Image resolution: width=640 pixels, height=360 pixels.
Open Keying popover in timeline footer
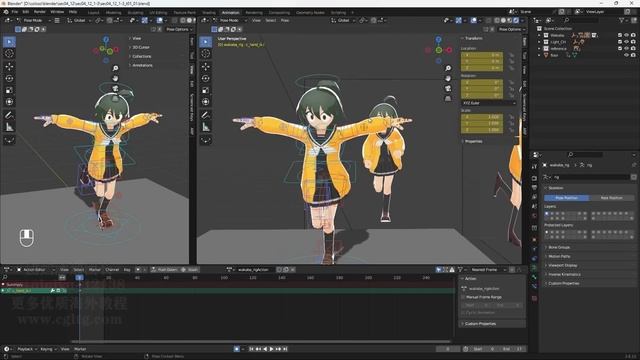click(x=48, y=349)
